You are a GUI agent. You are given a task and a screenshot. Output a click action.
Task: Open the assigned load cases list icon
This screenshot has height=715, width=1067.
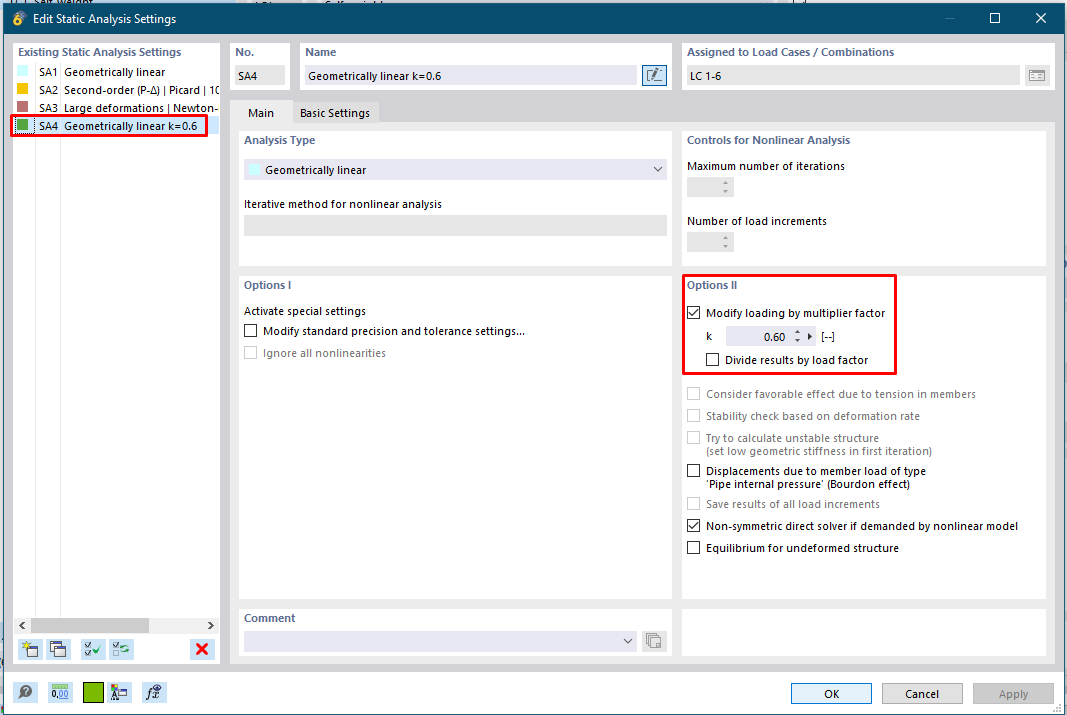tap(1036, 76)
